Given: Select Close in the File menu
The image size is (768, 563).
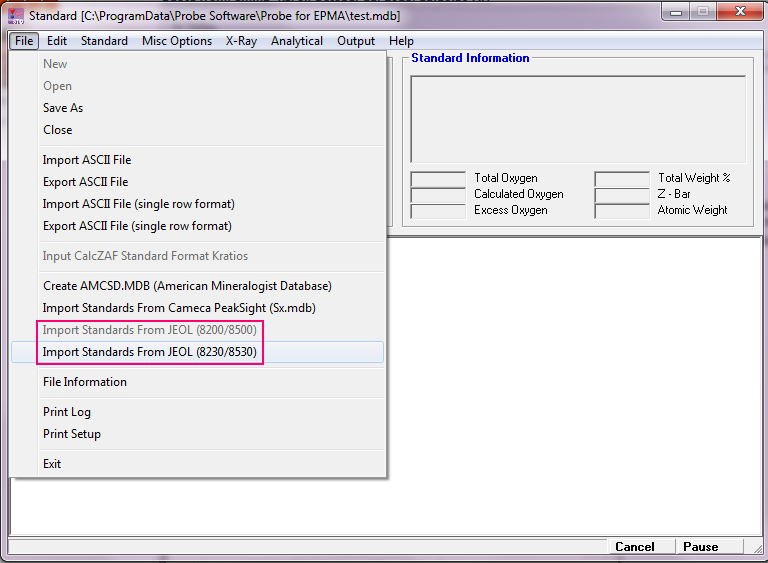Looking at the screenshot, I should click(x=58, y=130).
